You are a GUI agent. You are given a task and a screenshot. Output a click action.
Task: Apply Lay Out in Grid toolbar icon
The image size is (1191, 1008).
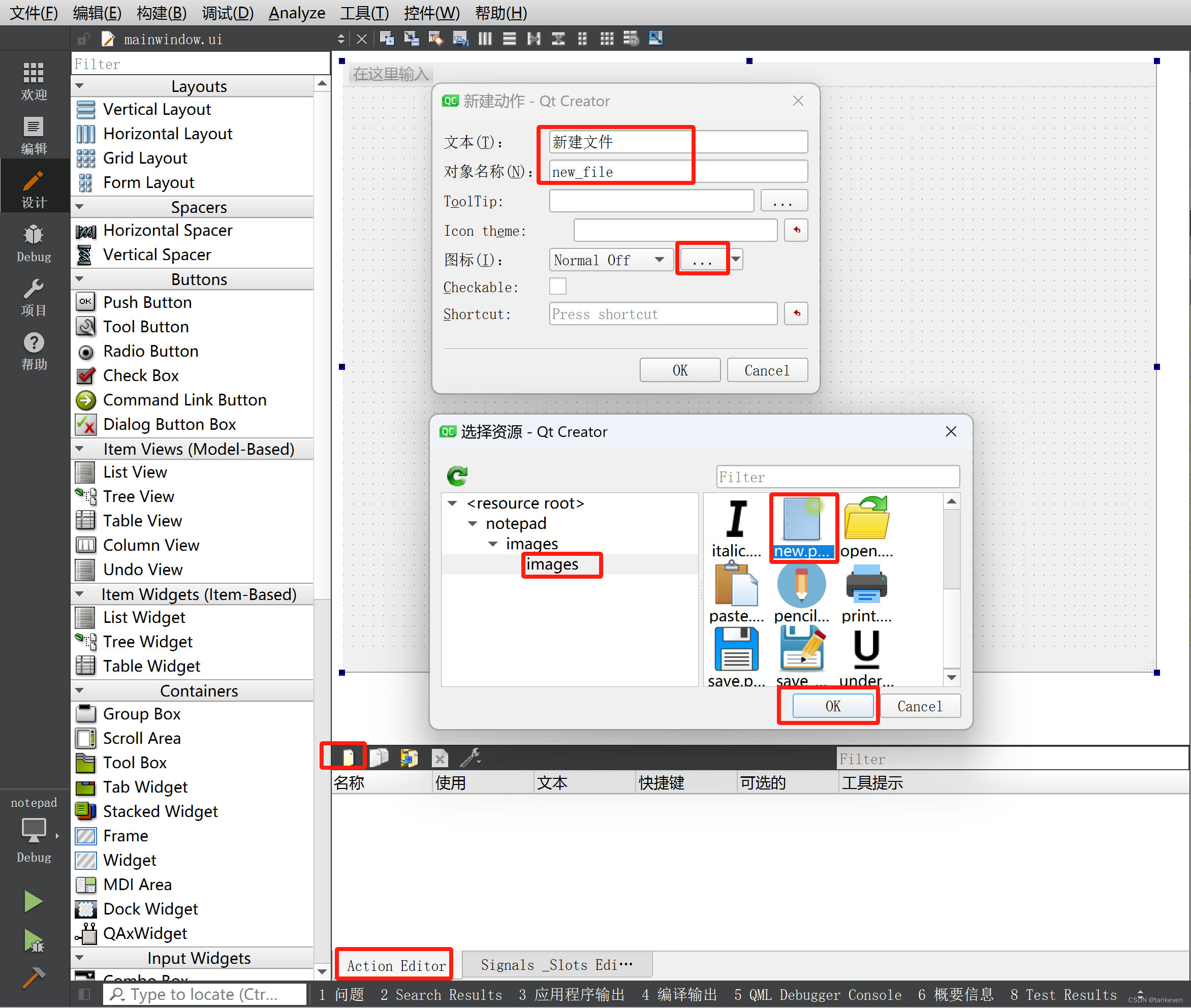(x=606, y=39)
